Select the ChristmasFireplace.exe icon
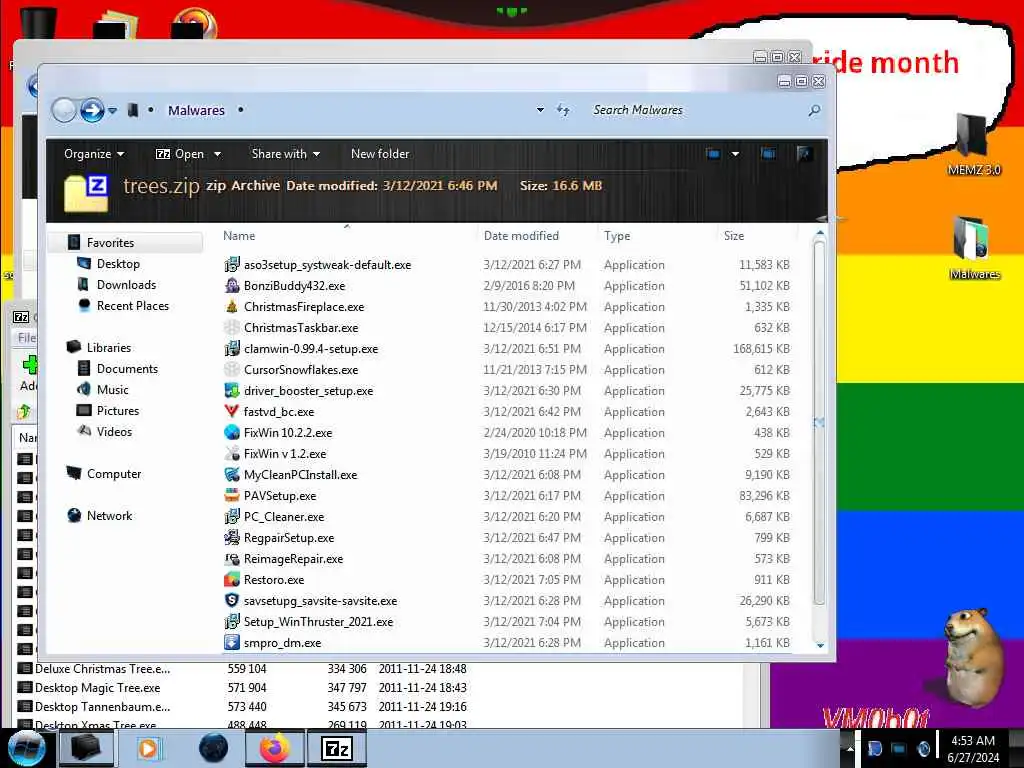The width and height of the screenshot is (1024, 768). pos(231,306)
